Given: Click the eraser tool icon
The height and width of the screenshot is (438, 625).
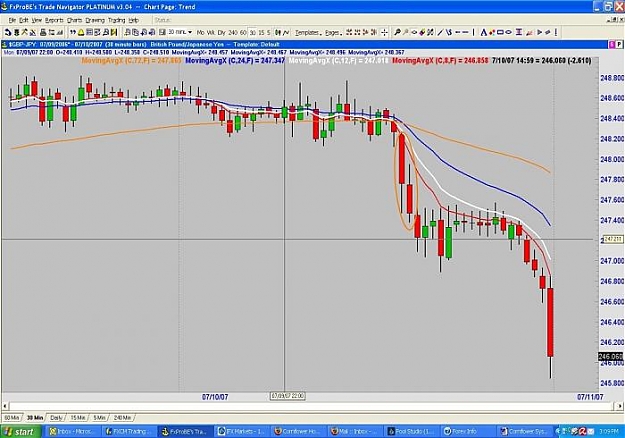Looking at the screenshot, I should coord(422,32).
